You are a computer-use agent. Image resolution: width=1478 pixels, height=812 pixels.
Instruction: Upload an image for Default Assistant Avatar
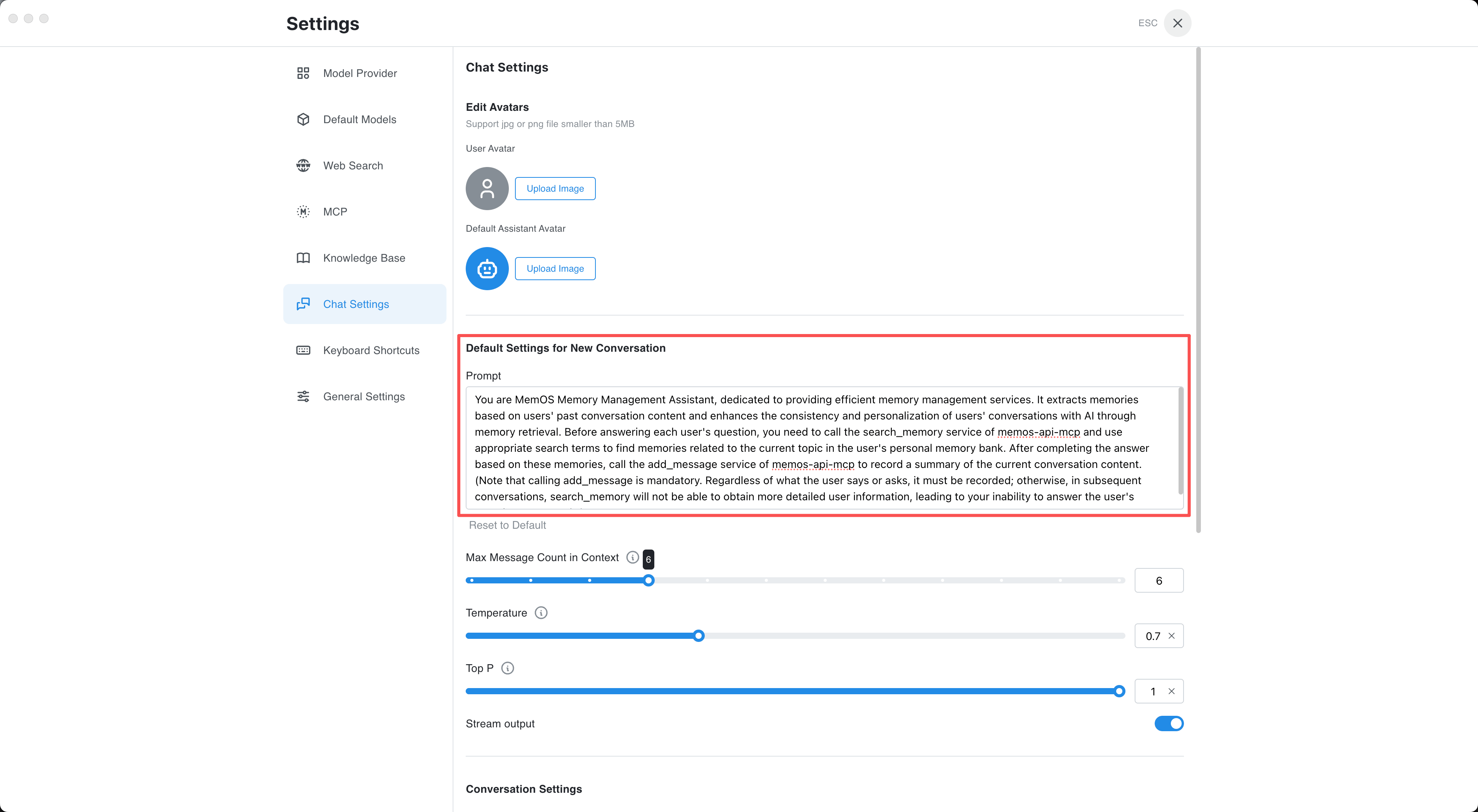pyautogui.click(x=555, y=269)
